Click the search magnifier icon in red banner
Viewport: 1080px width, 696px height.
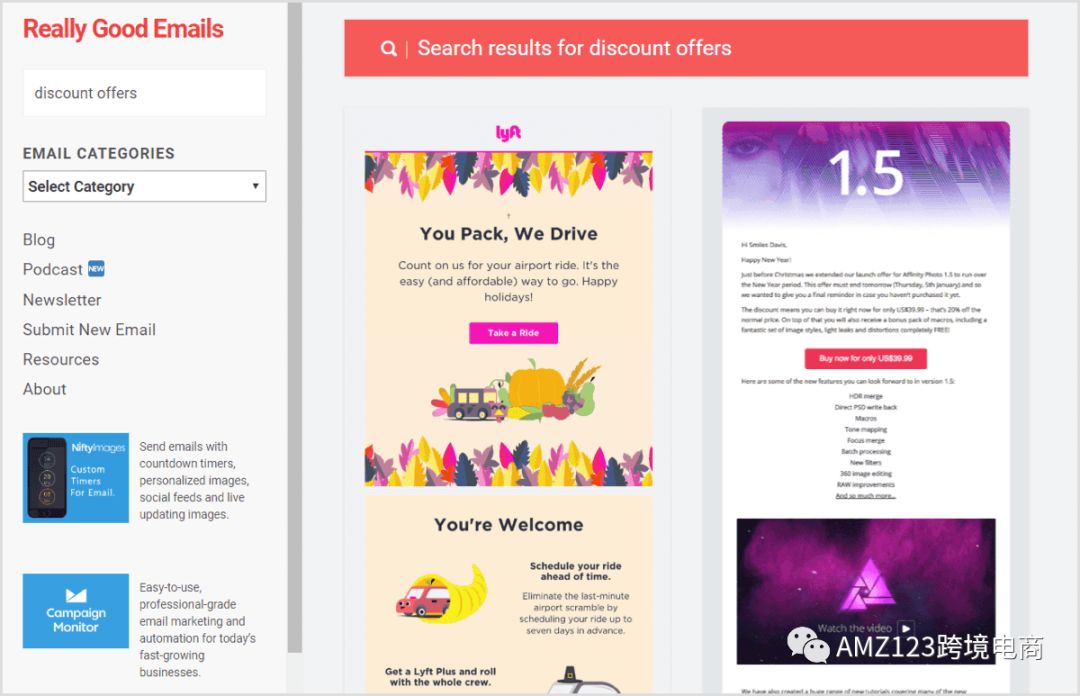(388, 48)
